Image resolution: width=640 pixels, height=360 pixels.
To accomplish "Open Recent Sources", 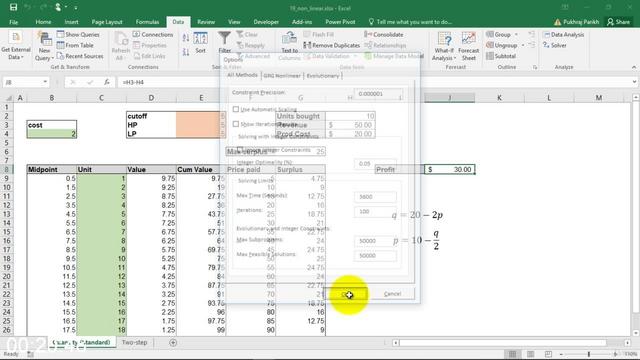I will click(x=80, y=56).
